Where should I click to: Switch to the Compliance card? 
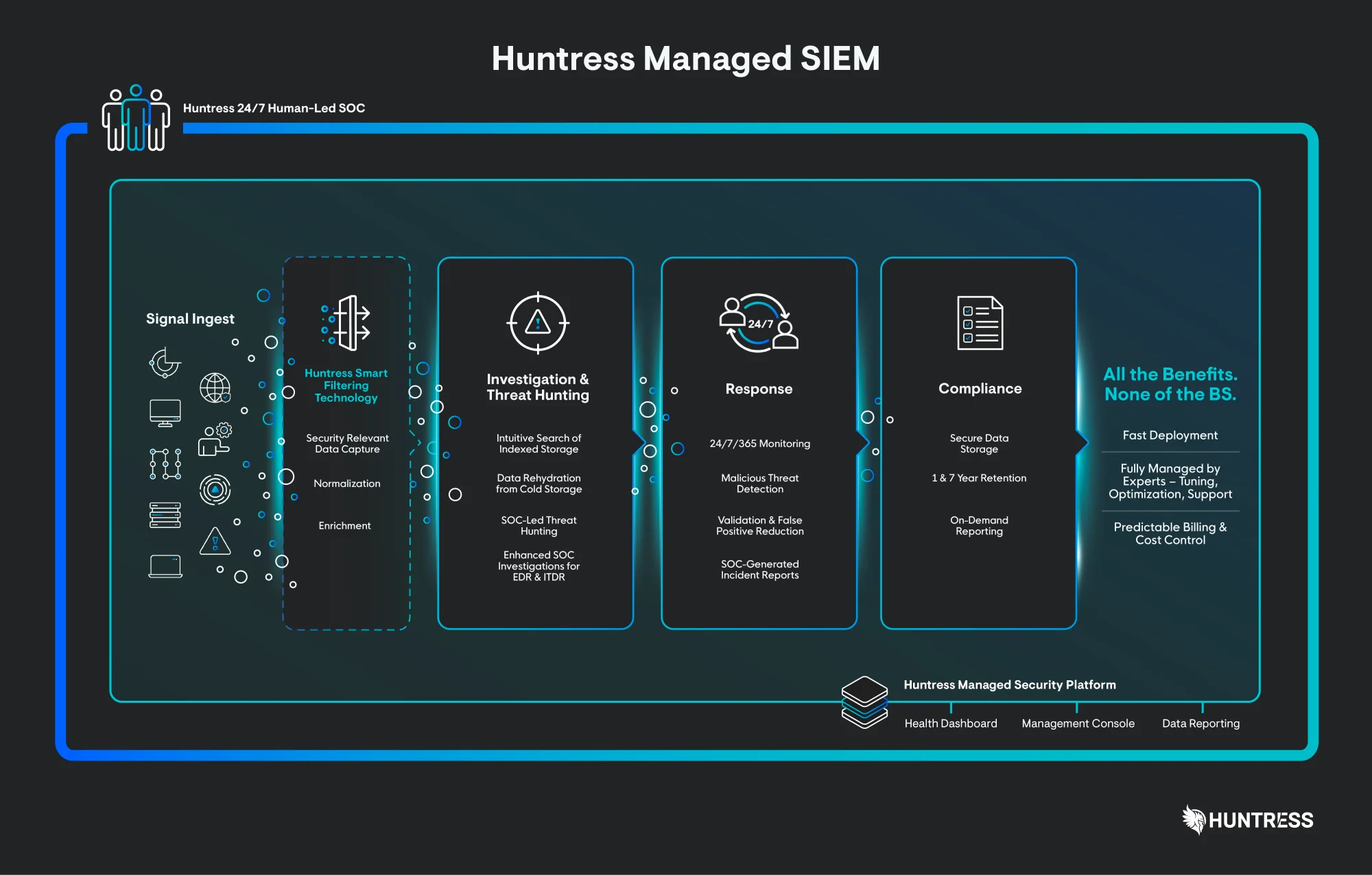pyautogui.click(x=979, y=442)
